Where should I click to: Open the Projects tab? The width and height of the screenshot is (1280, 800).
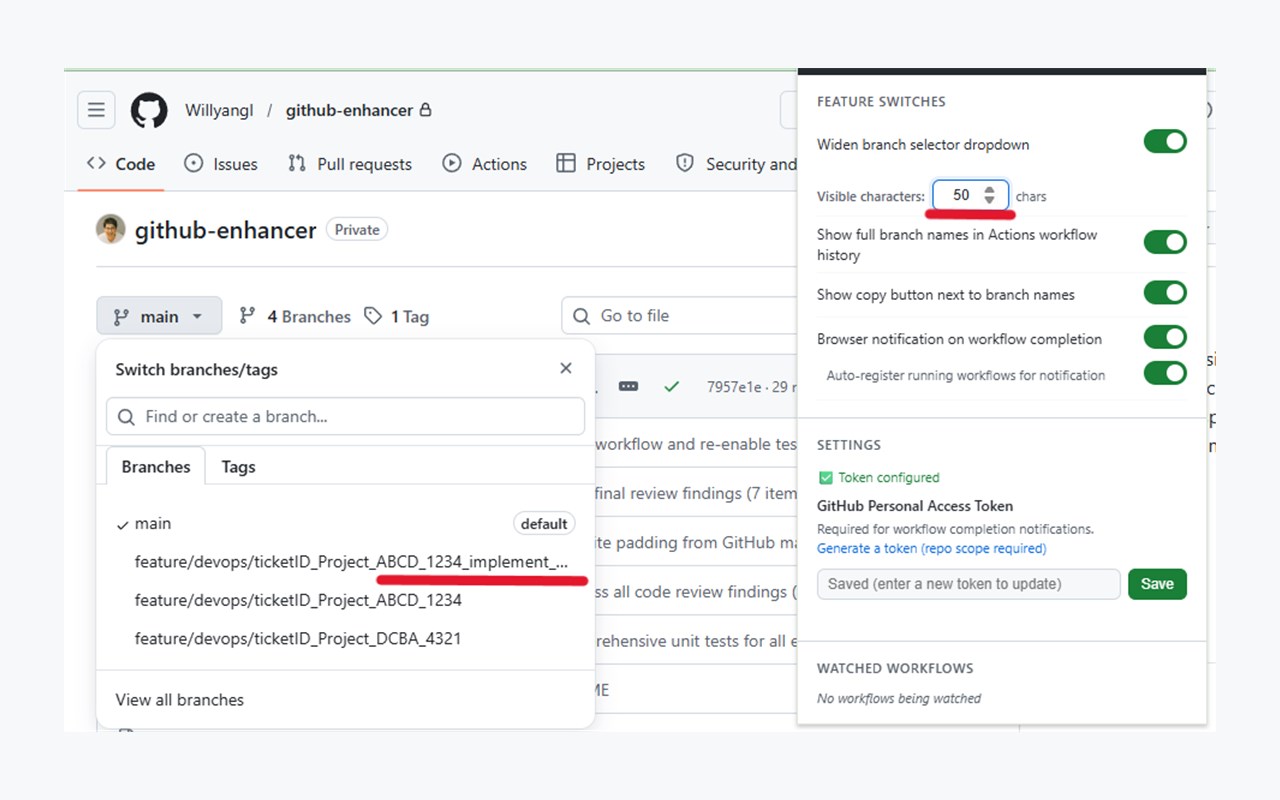pos(601,164)
